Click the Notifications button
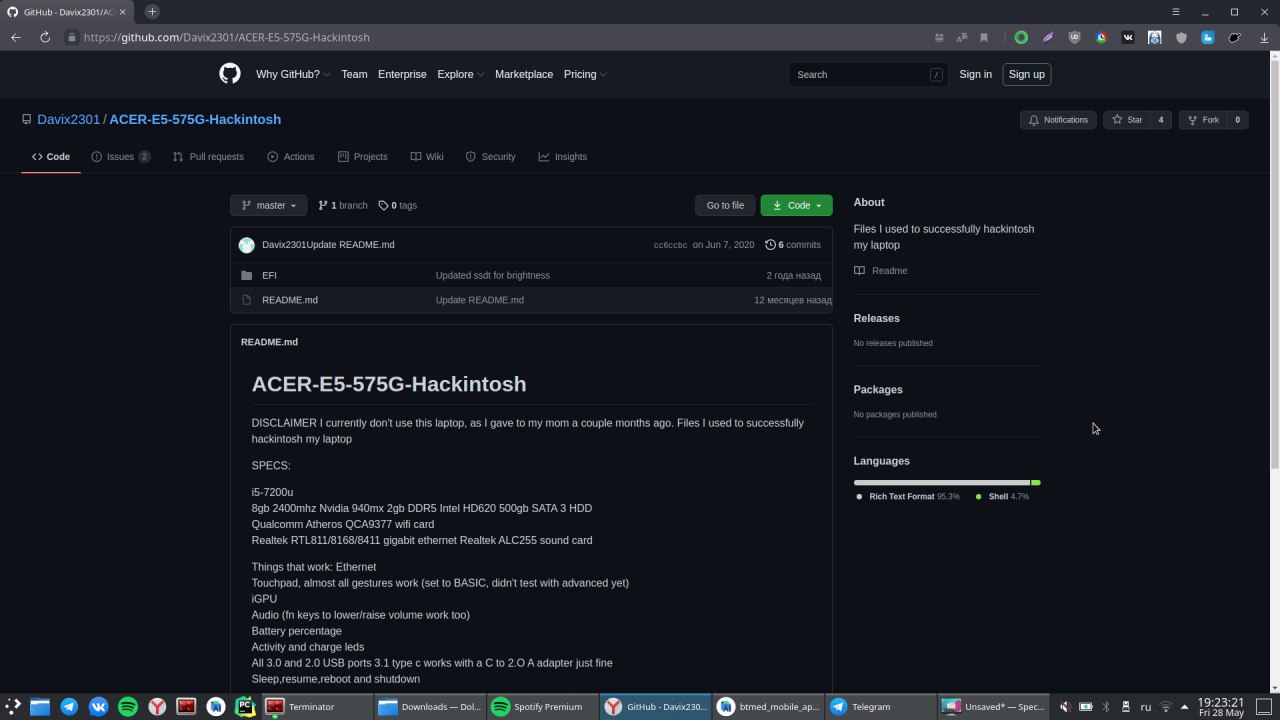The height and width of the screenshot is (720, 1280). [x=1058, y=120]
